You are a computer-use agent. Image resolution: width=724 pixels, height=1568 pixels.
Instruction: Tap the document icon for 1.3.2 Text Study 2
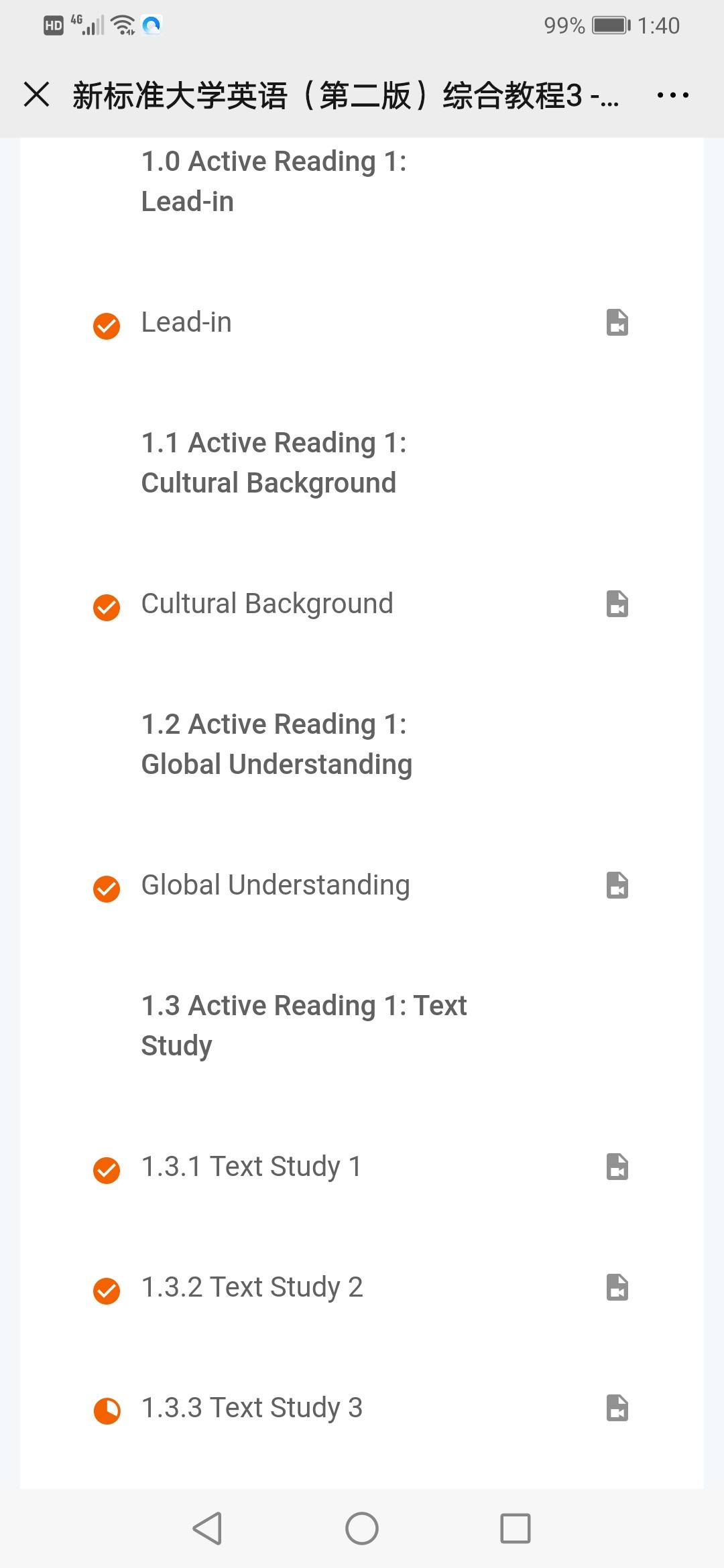coord(617,1287)
